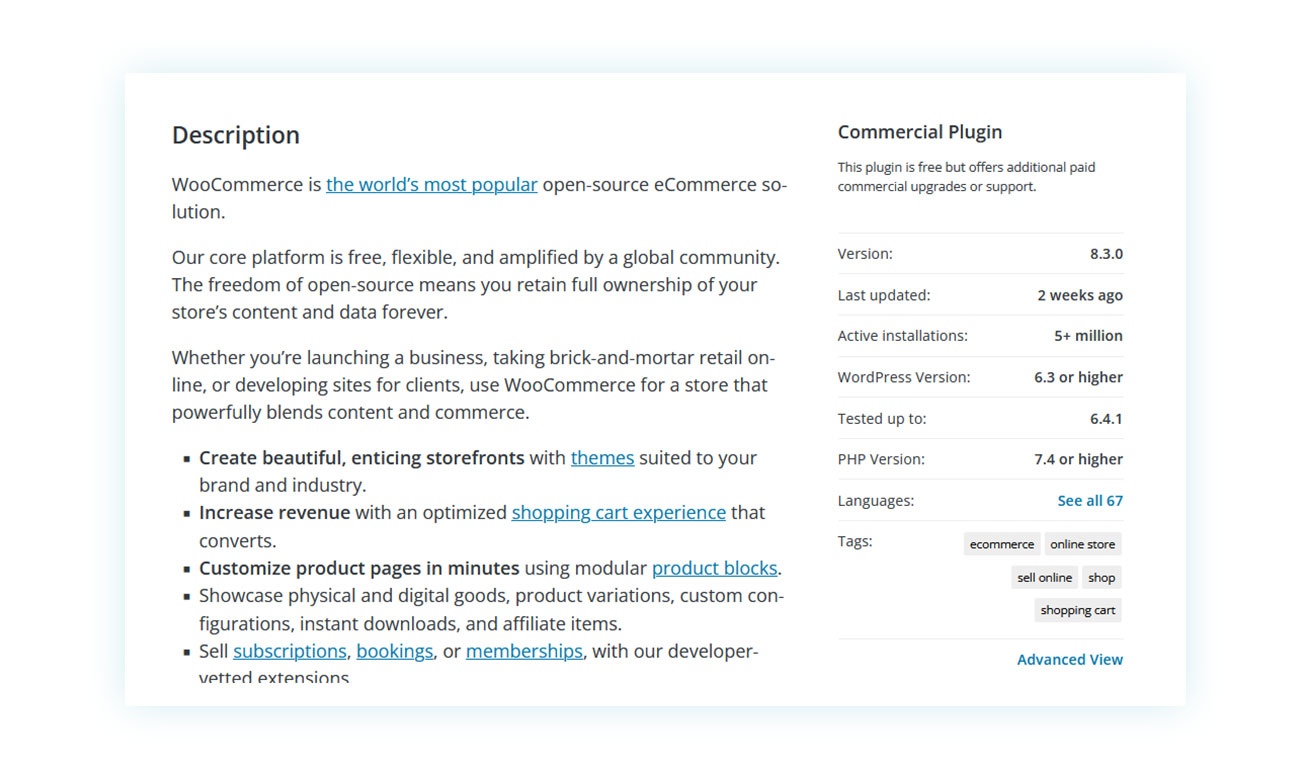Click the memberships link
Image resolution: width=1300 pixels, height=778 pixels.
[524, 651]
